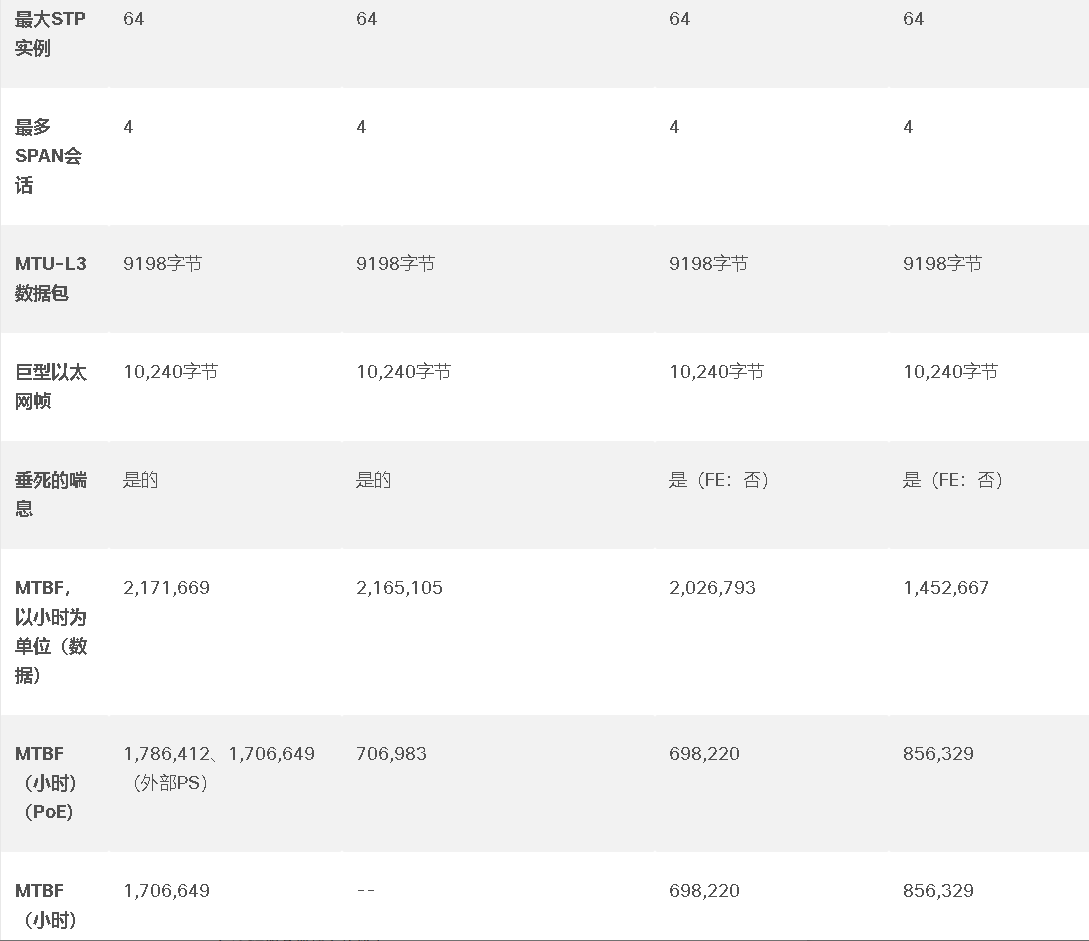The image size is (1089, 941).
Task: Select the MTBF value 2,165,105
Action: point(399,588)
